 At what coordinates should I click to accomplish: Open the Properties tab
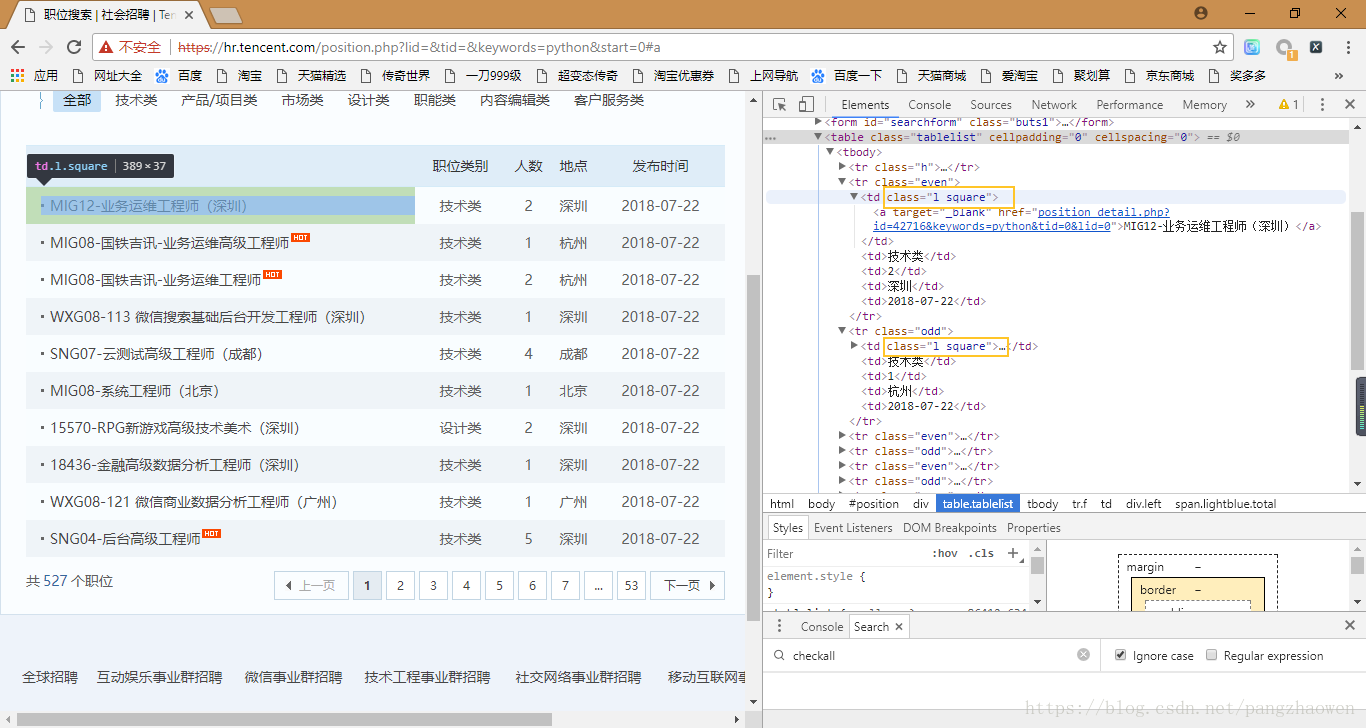[x=1034, y=527]
